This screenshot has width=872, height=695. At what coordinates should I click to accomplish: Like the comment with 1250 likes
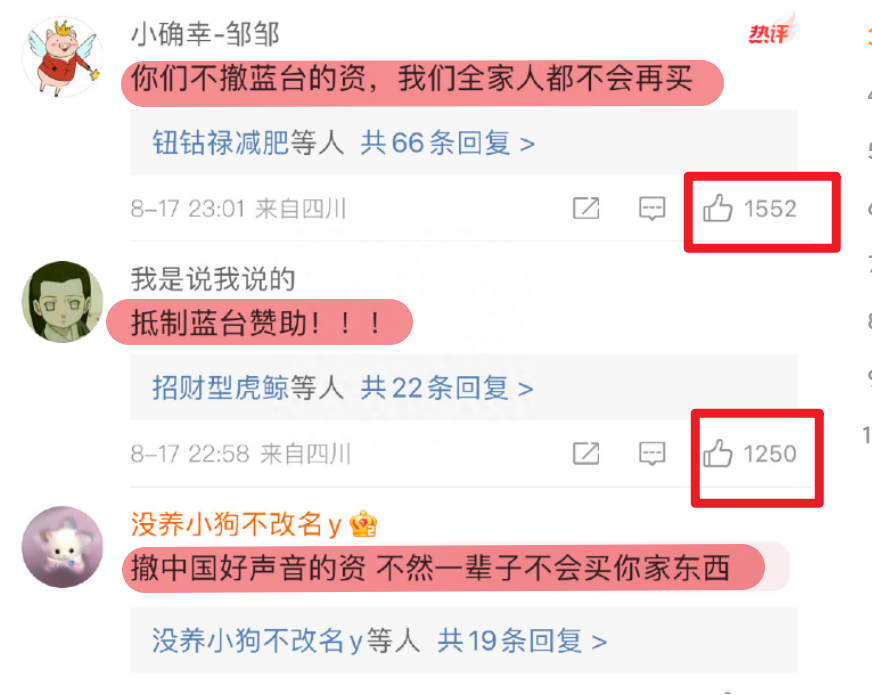pyautogui.click(x=717, y=453)
